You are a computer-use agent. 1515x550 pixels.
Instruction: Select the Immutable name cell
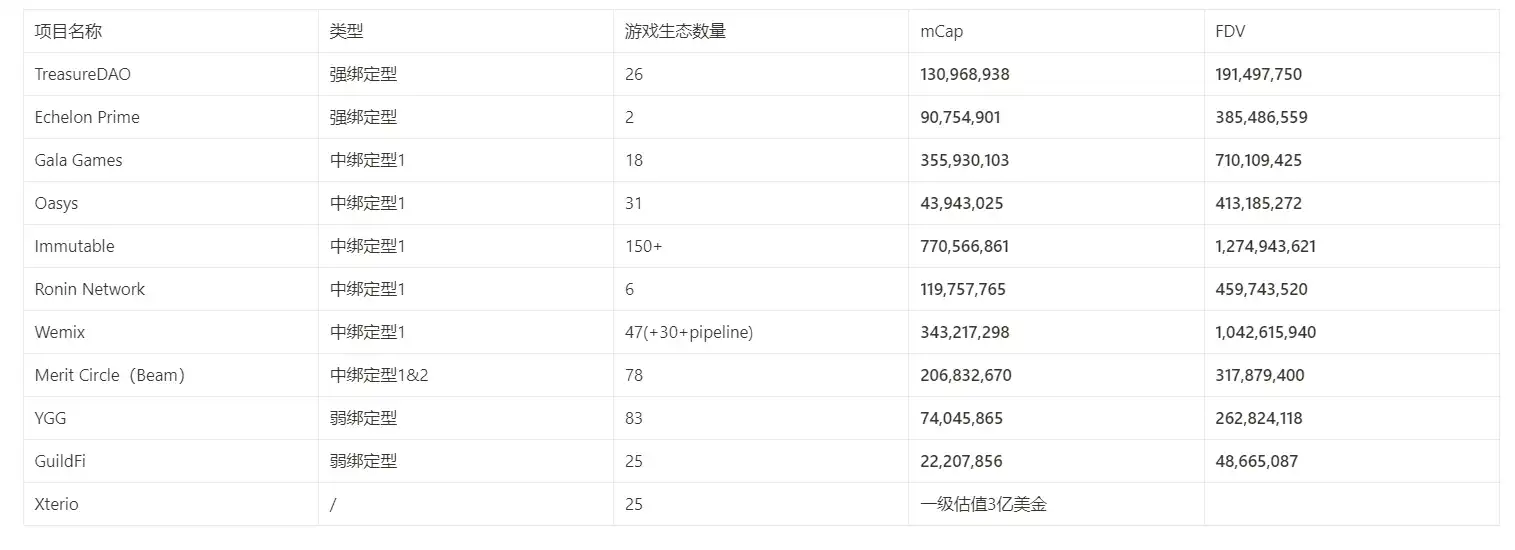pos(74,246)
